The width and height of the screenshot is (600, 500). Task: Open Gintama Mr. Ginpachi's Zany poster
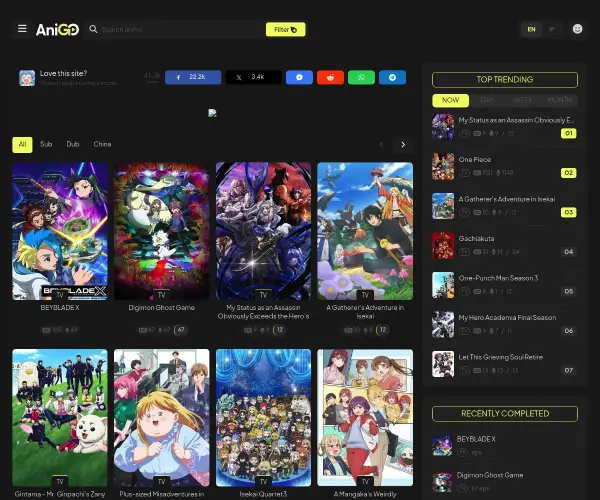coord(60,417)
